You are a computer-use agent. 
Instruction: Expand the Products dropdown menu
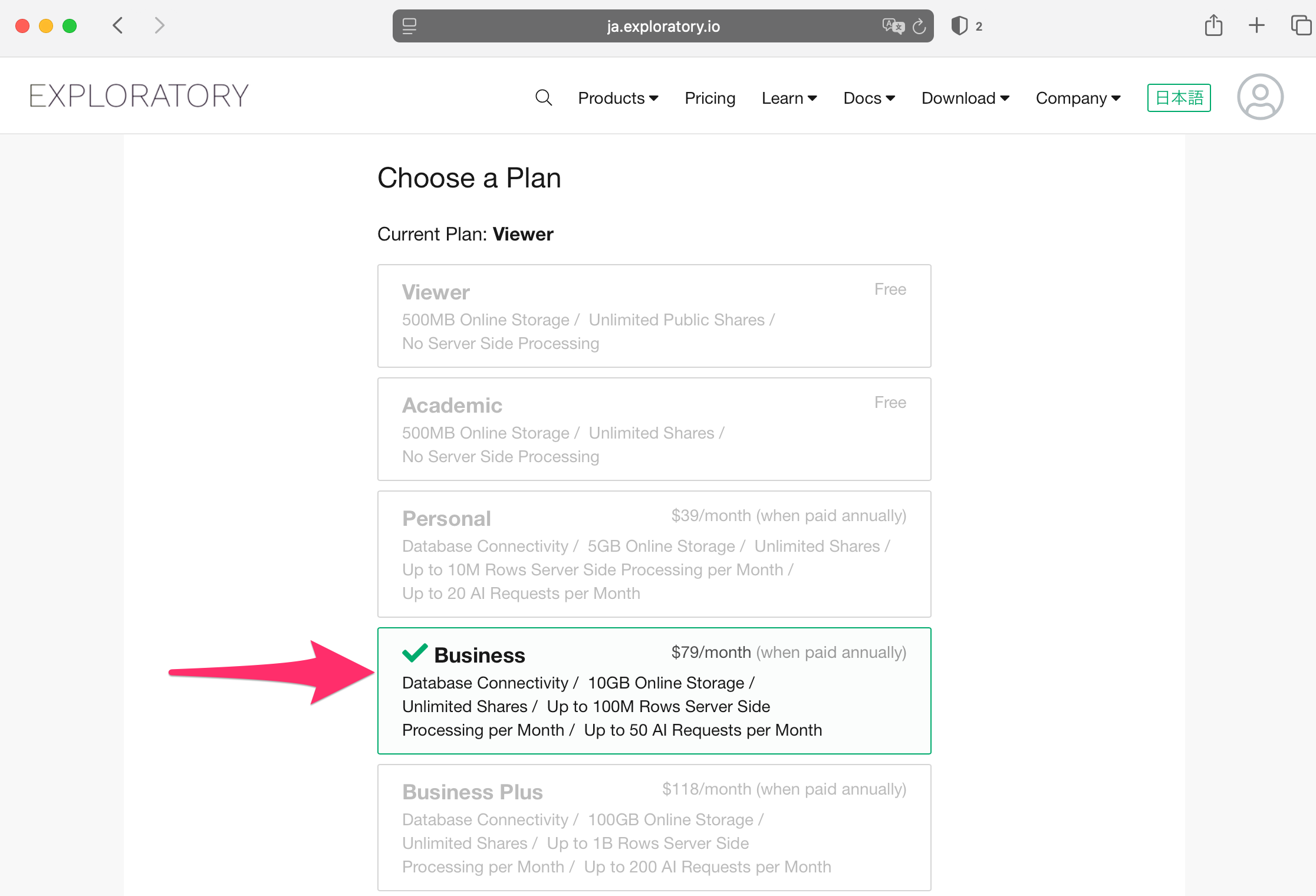618,98
